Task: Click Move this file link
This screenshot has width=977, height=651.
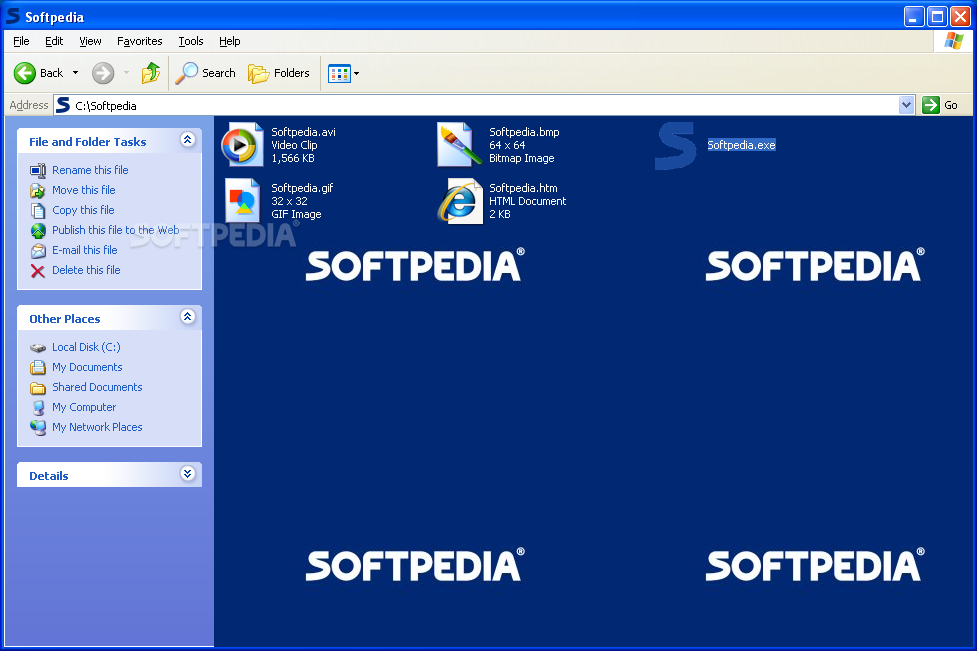Action: (83, 190)
